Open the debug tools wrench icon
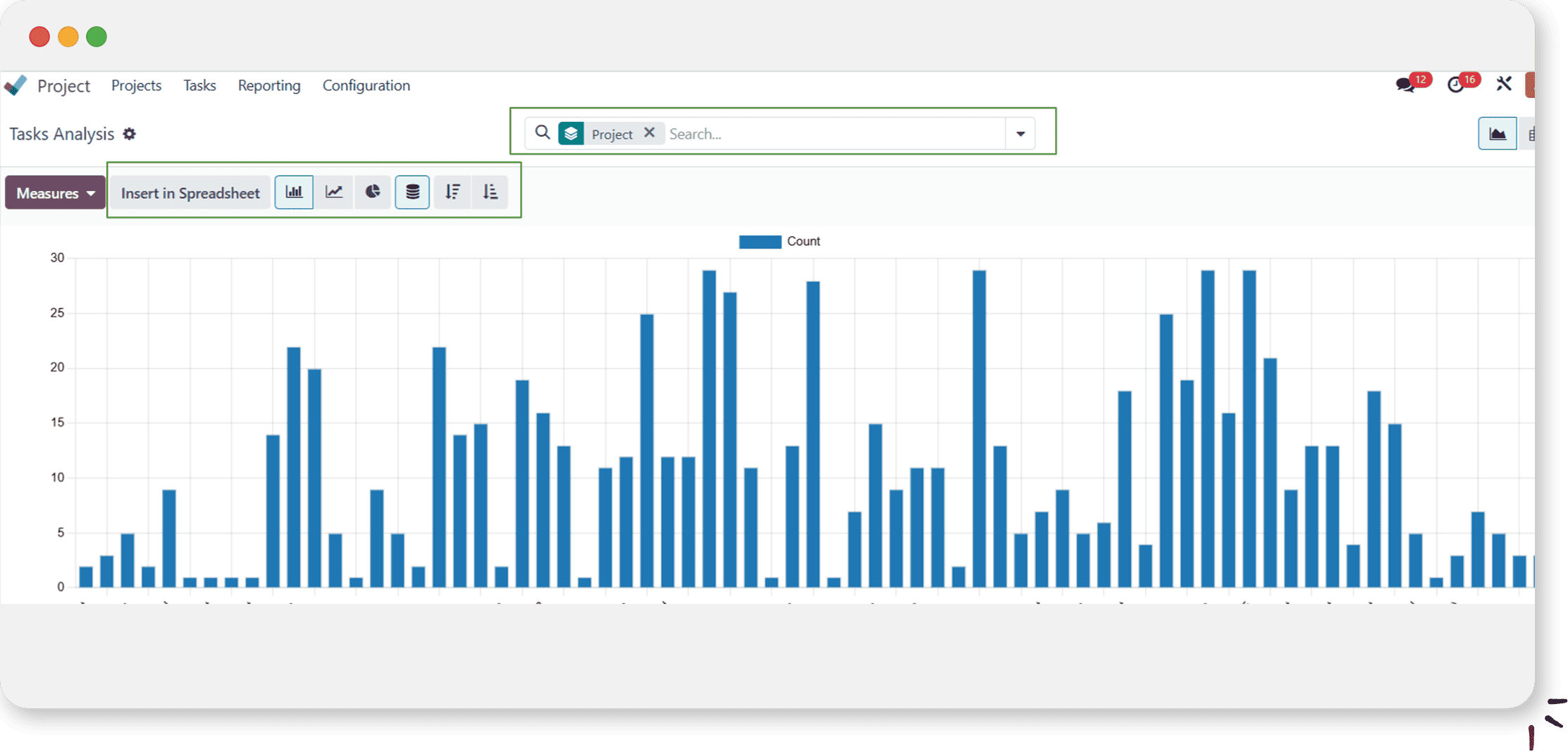Screen dimensions: 1568x752 tap(1504, 85)
